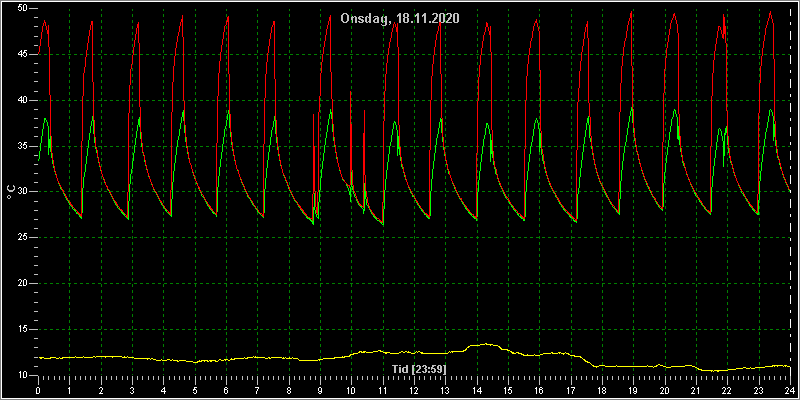Click hour 3 on the time axis

pyautogui.click(x=132, y=390)
